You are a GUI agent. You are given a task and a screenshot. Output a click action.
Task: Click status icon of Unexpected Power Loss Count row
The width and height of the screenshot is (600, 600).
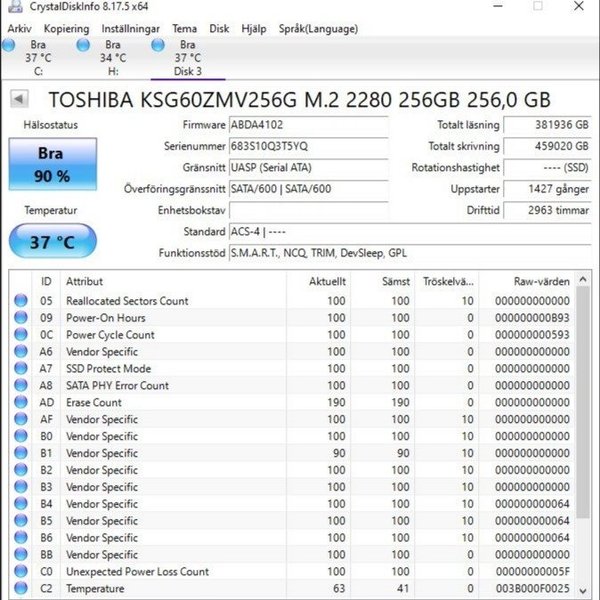[x=21, y=571]
